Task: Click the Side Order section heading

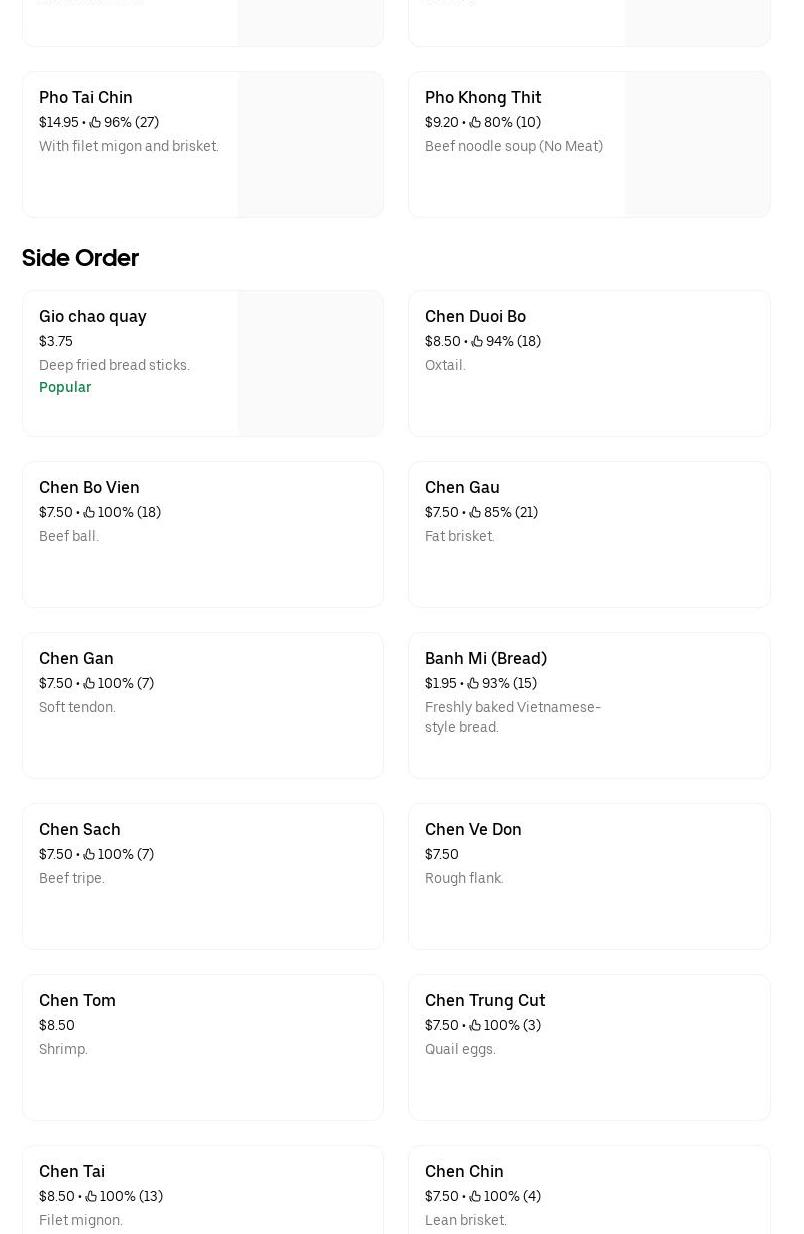Action: 80,258
